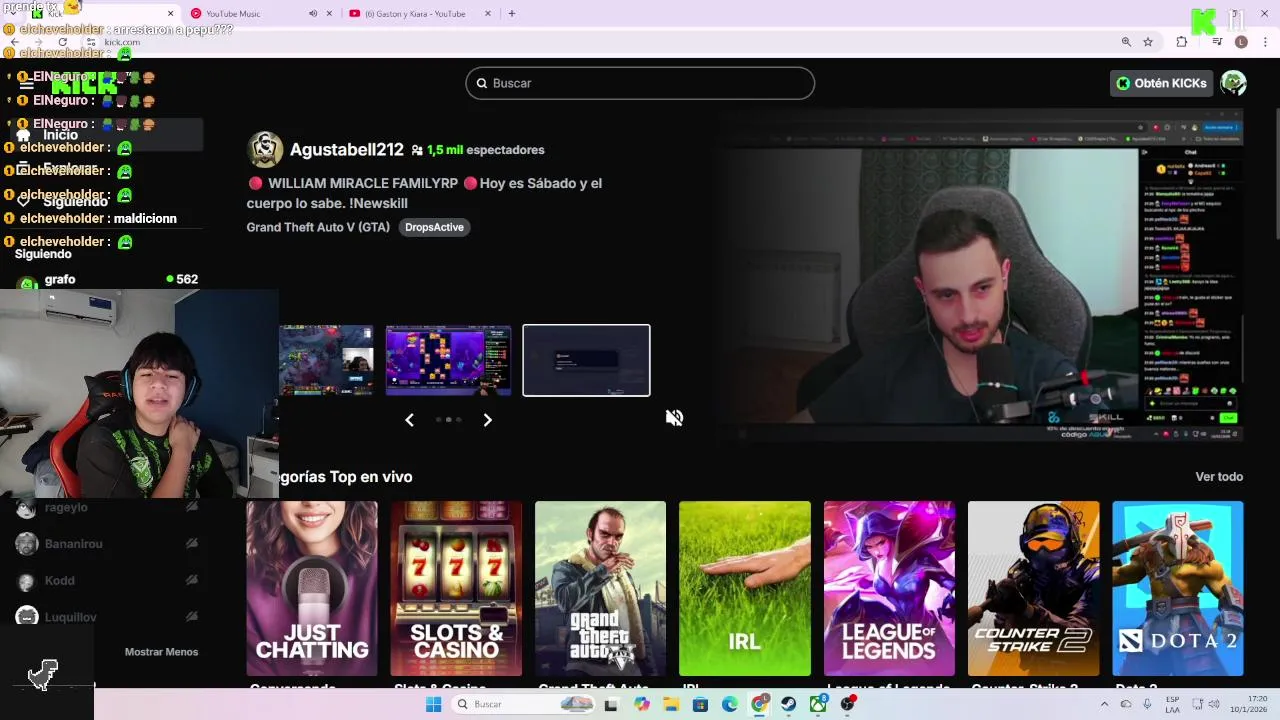Open the Chrome profile avatar

pyautogui.click(x=1241, y=42)
